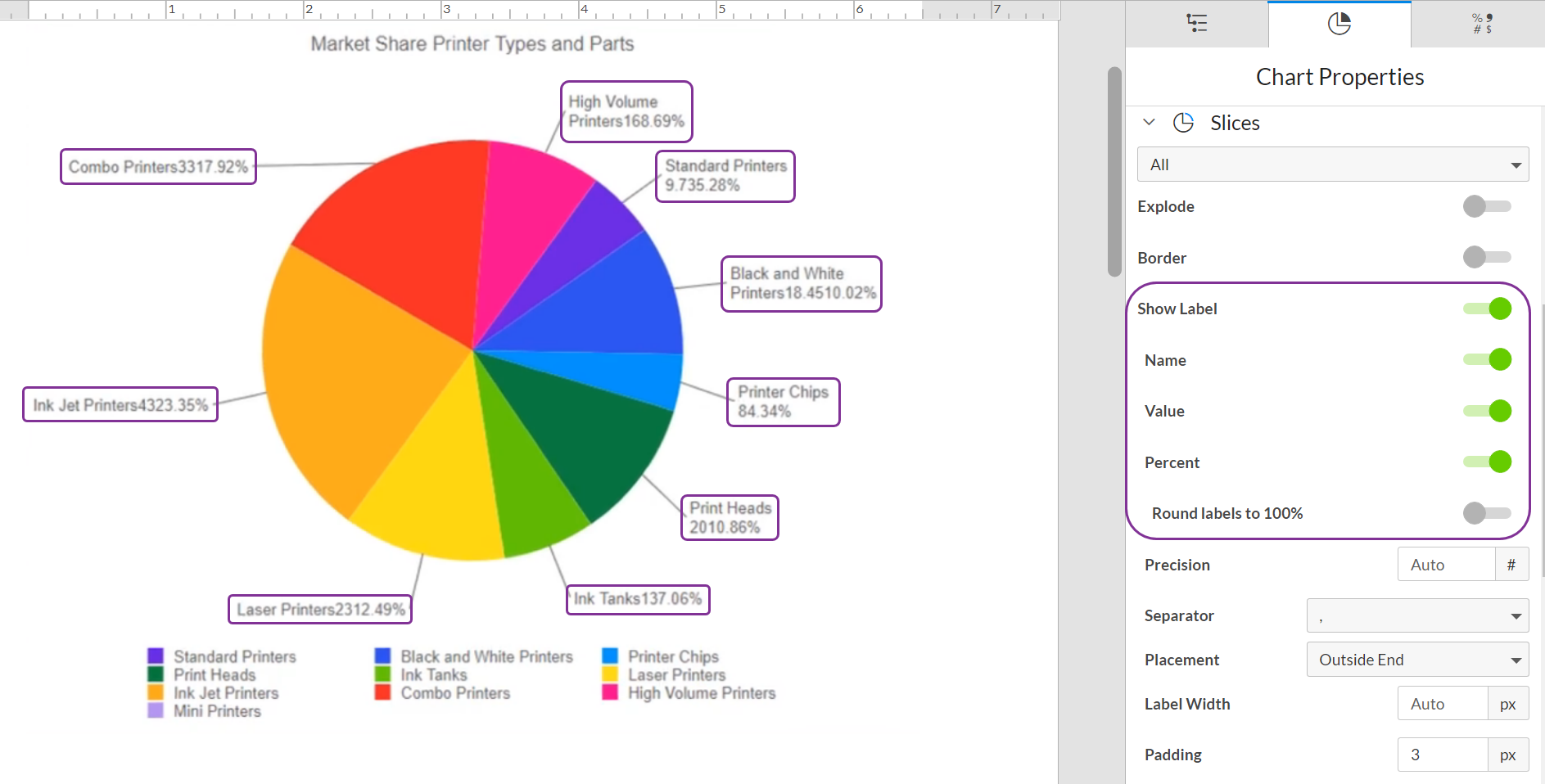The height and width of the screenshot is (784, 1545).
Task: Disable the Show Label toggle
Action: (1488, 309)
